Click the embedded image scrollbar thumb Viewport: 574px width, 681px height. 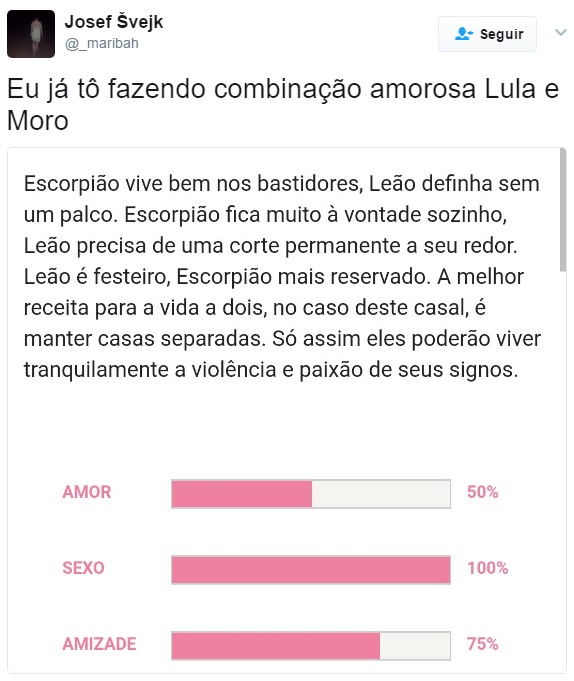click(x=563, y=210)
